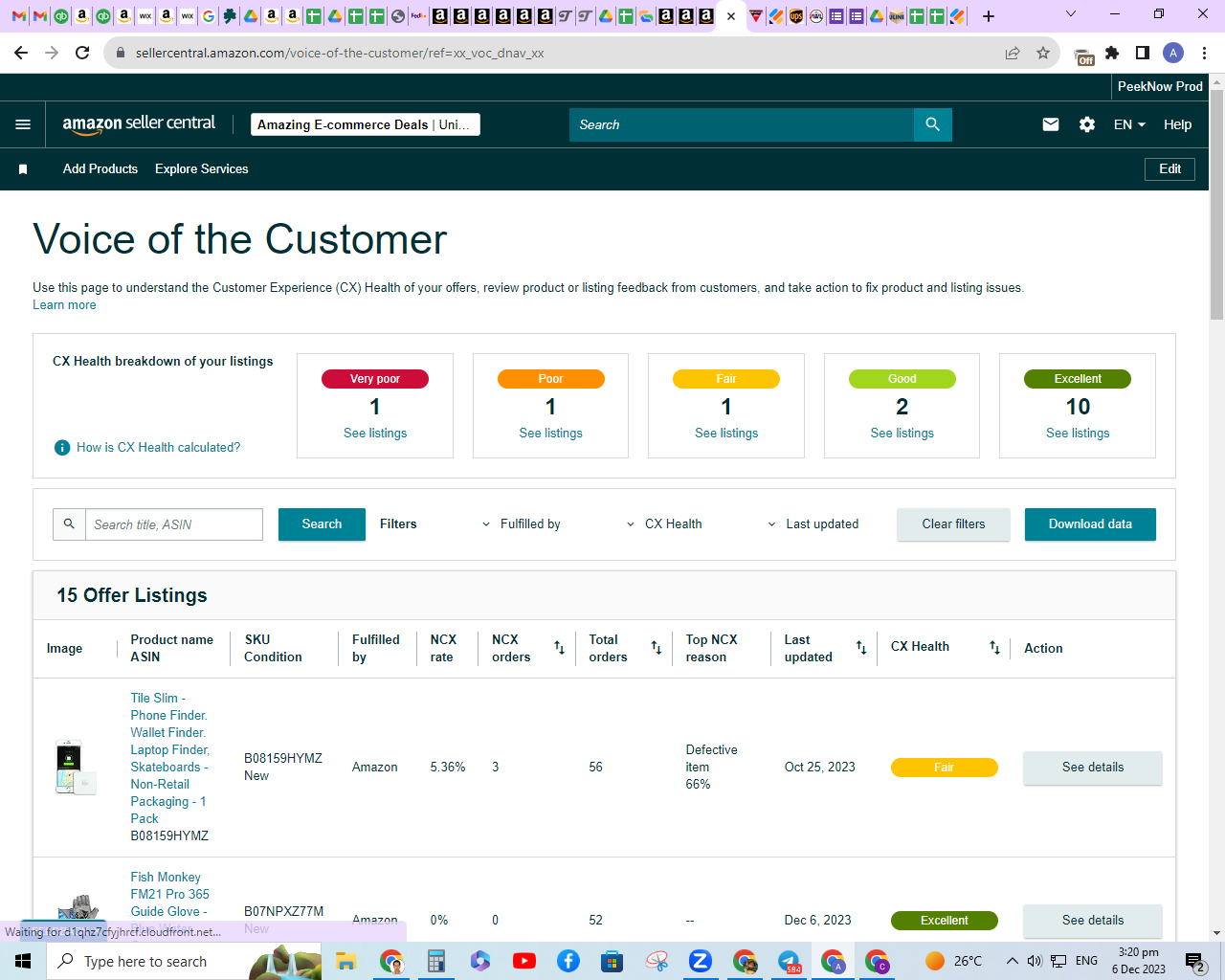
Task: Sort listings by Total orders arrows
Action: tap(657, 648)
